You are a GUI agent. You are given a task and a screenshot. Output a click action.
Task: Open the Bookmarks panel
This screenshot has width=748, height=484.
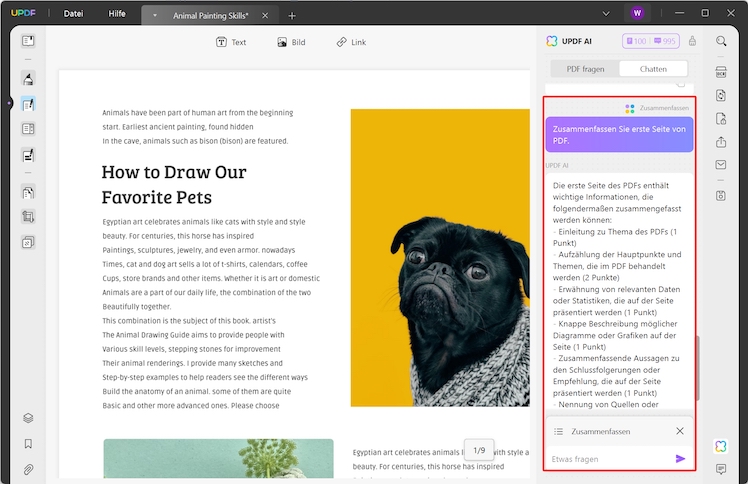28,443
